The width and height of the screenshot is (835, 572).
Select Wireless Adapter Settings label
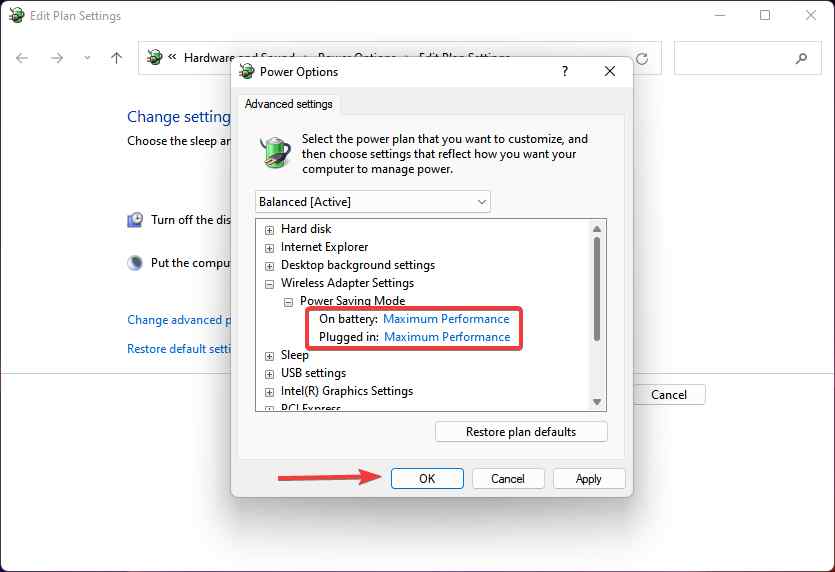tap(347, 283)
